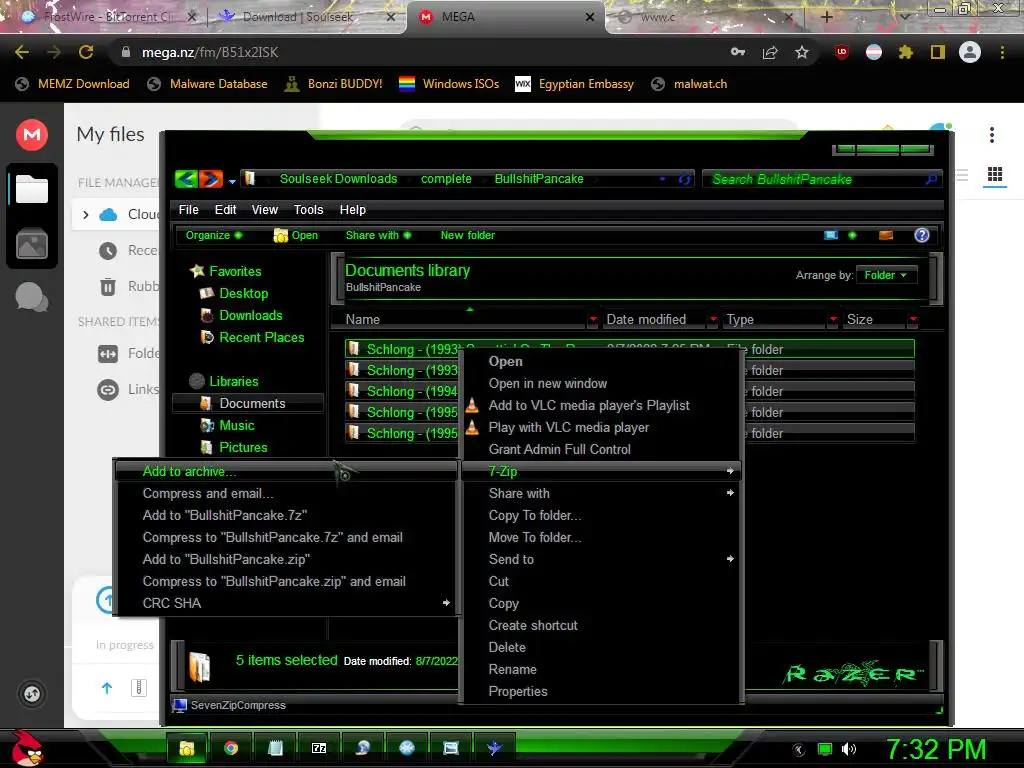The image size is (1024, 768).
Task: Open the uBlock Origin extension
Action: click(x=842, y=52)
